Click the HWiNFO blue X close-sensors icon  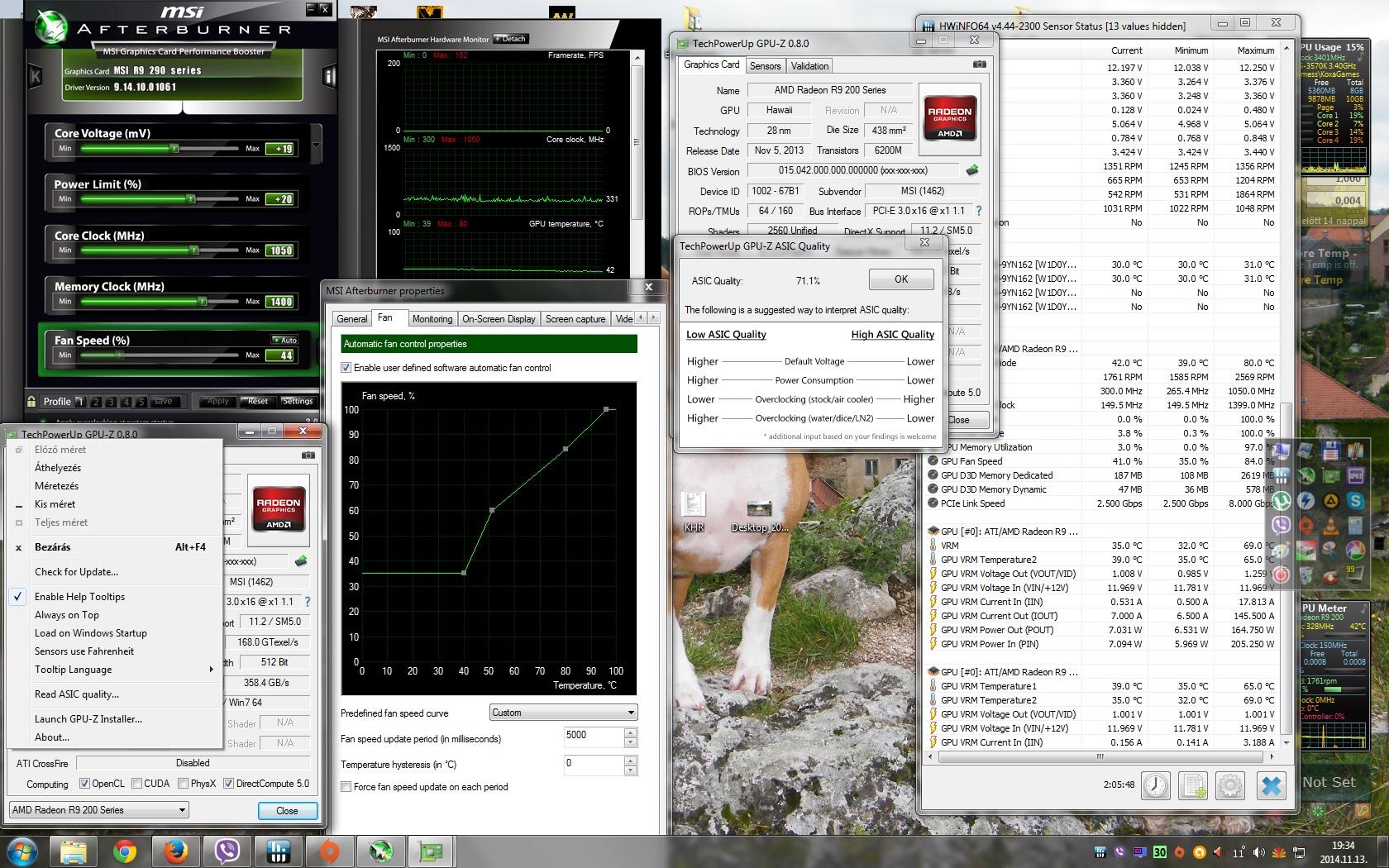[x=1272, y=785]
